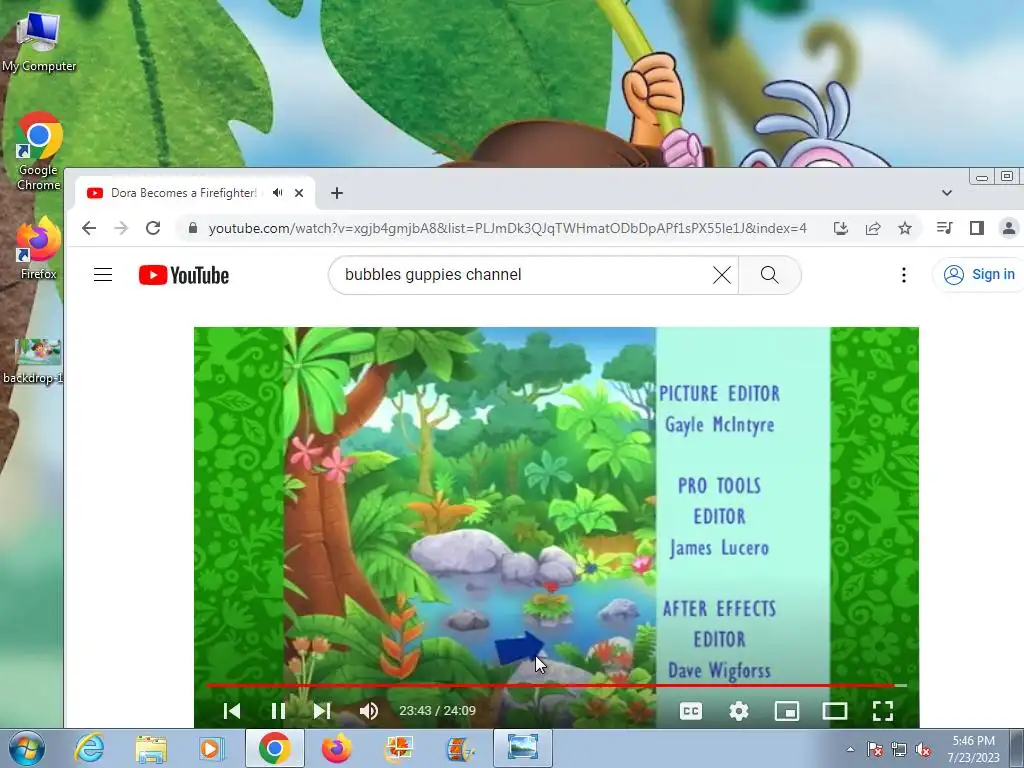Viewport: 1024px width, 768px height.
Task: Launch Windows Media Player from taskbar
Action: [212, 748]
